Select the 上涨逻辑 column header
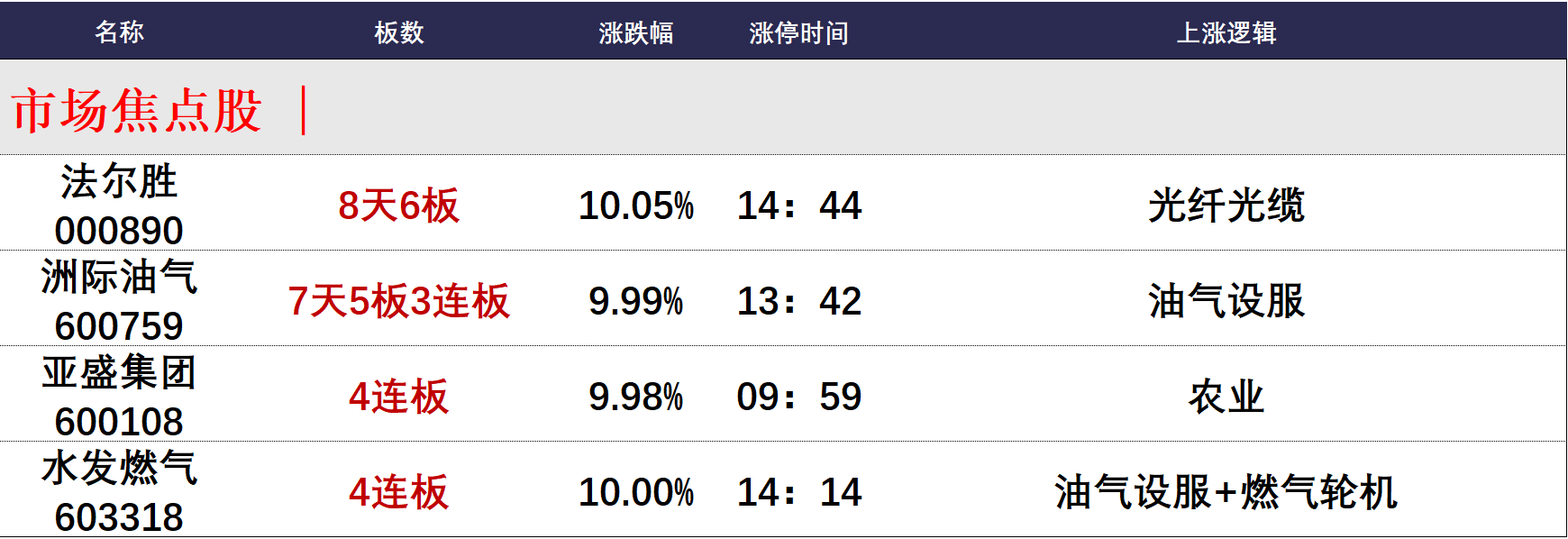1568x539 pixels. (1226, 32)
